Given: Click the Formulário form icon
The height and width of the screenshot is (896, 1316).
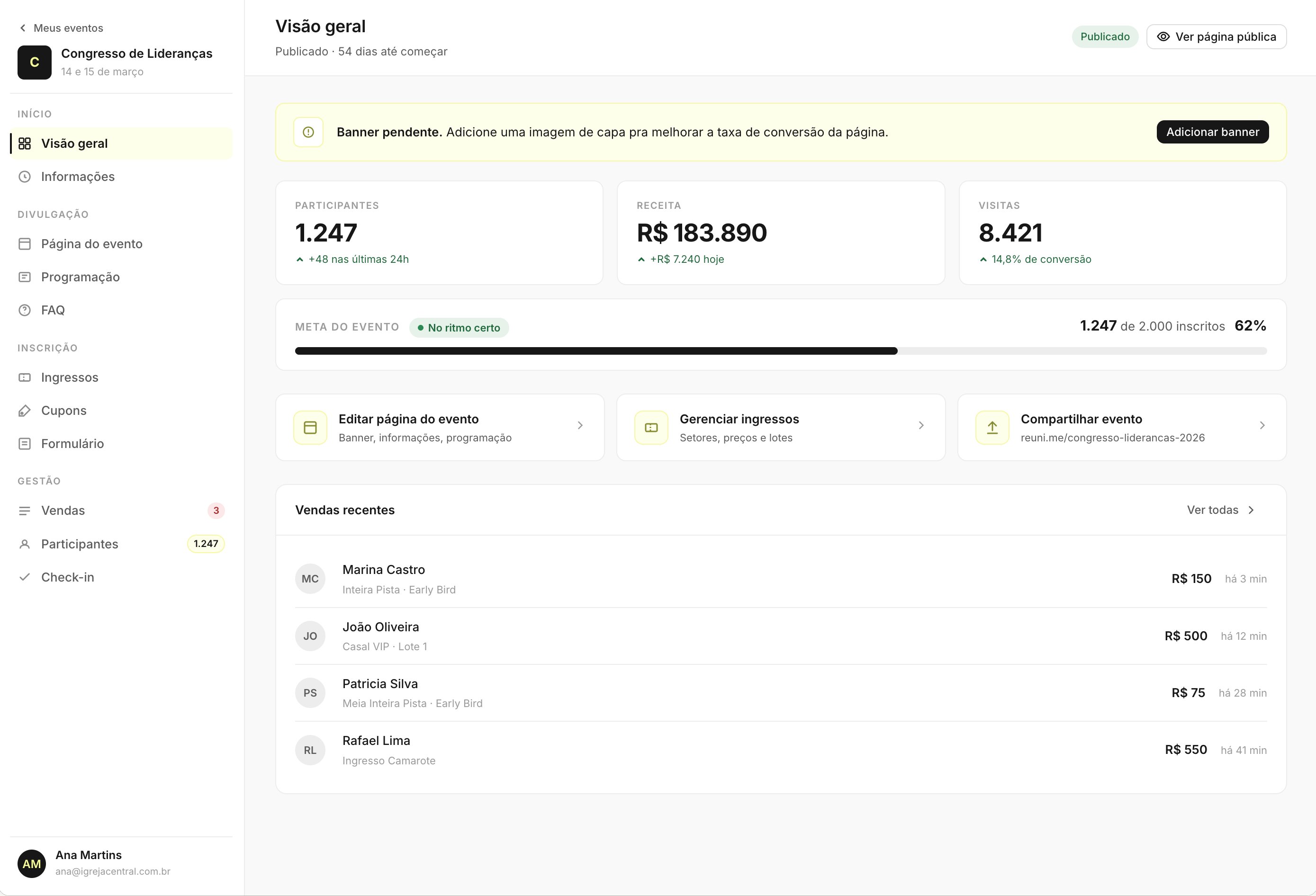Looking at the screenshot, I should coord(24,444).
